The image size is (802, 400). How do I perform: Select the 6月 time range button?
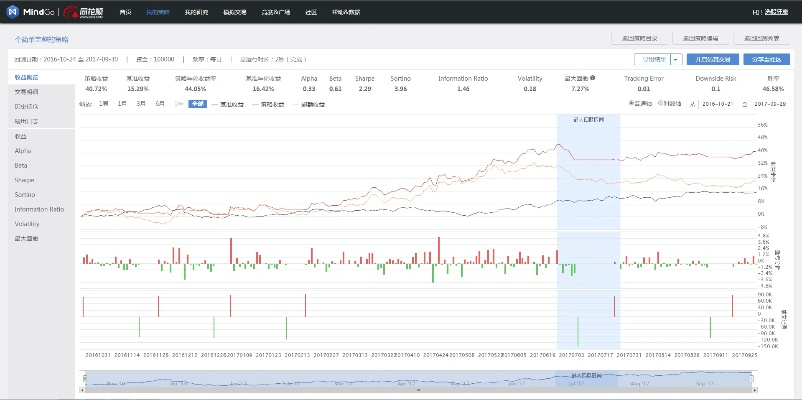(160, 103)
